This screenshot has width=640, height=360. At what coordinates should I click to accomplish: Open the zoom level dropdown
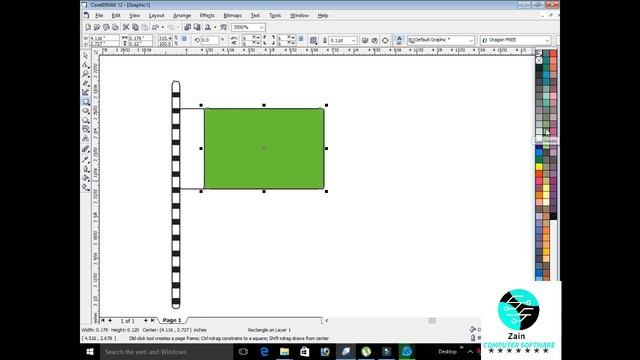coord(262,27)
